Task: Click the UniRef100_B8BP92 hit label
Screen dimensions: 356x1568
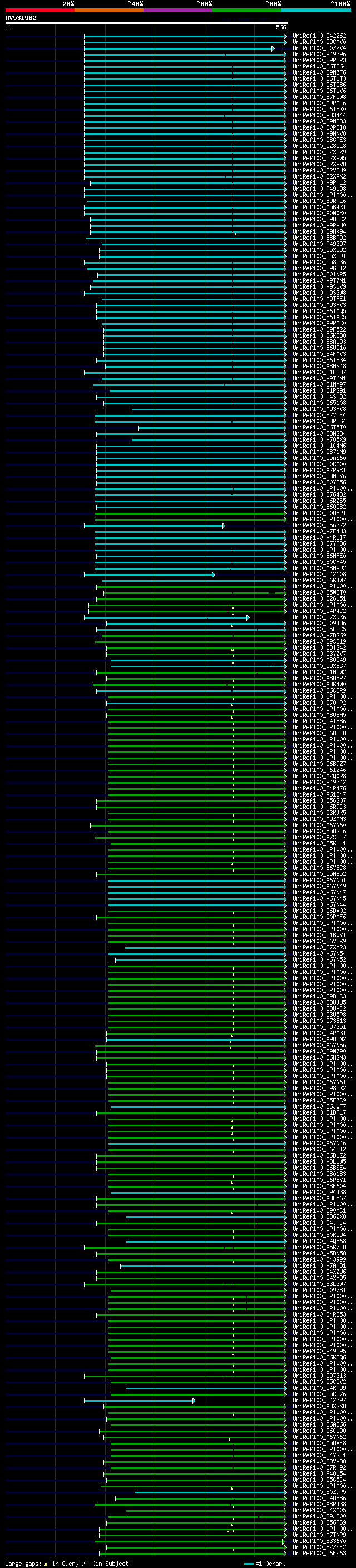Action: [319, 238]
